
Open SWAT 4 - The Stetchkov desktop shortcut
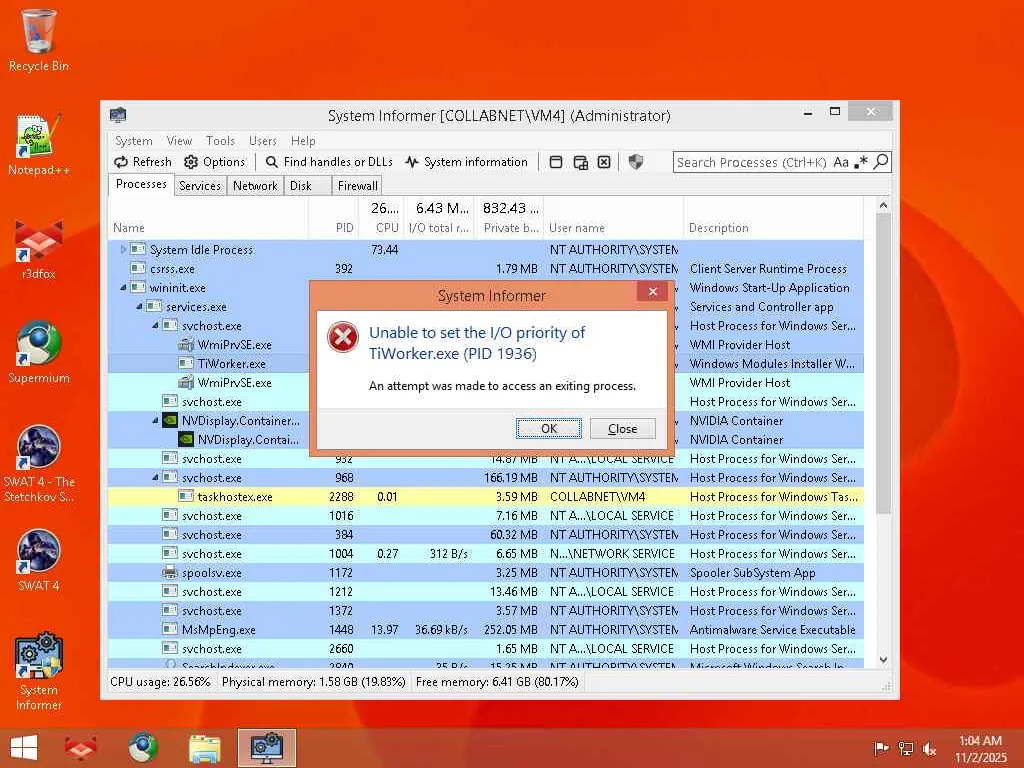[x=39, y=464]
